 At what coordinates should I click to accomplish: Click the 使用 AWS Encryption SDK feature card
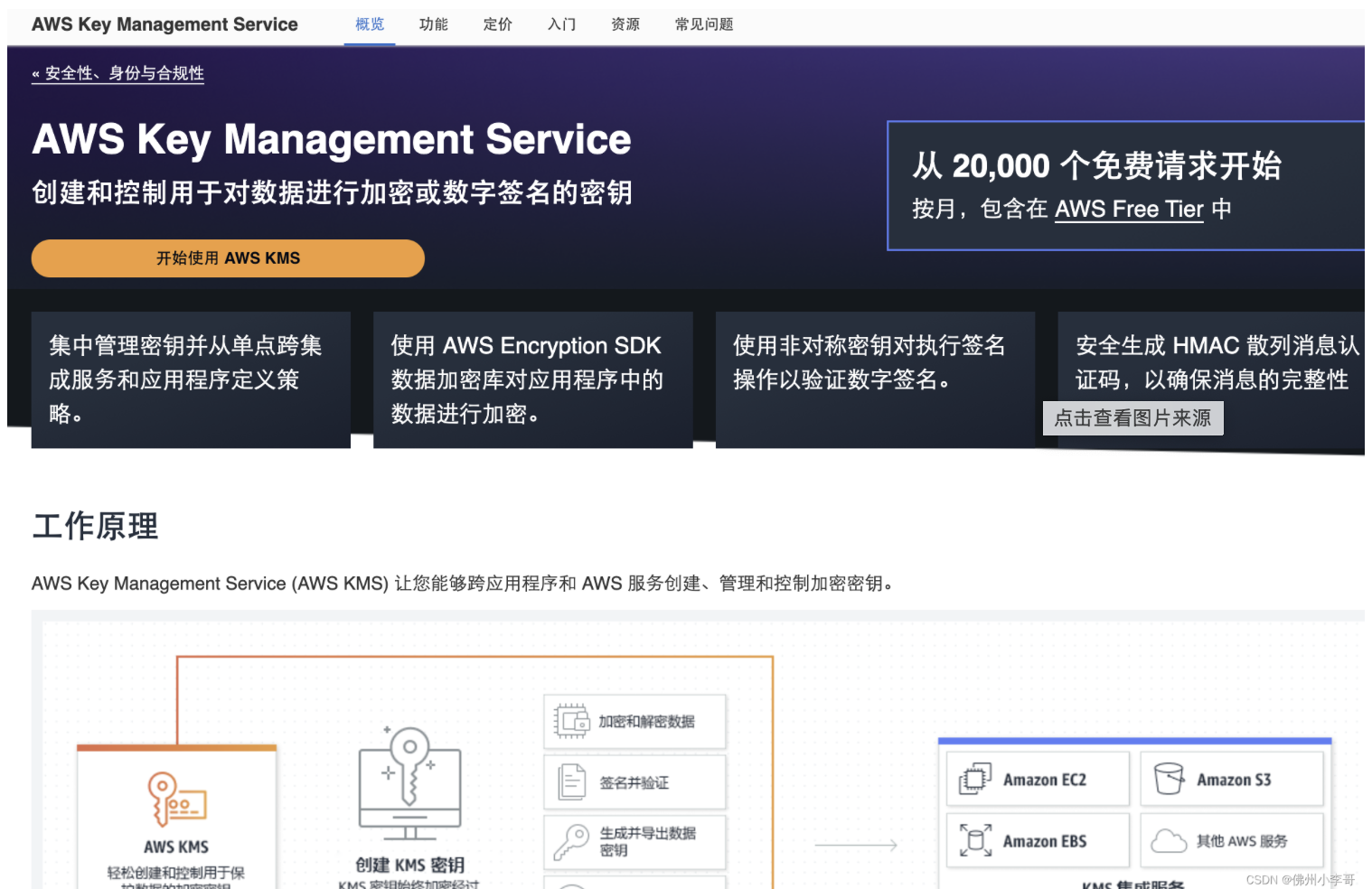point(532,379)
